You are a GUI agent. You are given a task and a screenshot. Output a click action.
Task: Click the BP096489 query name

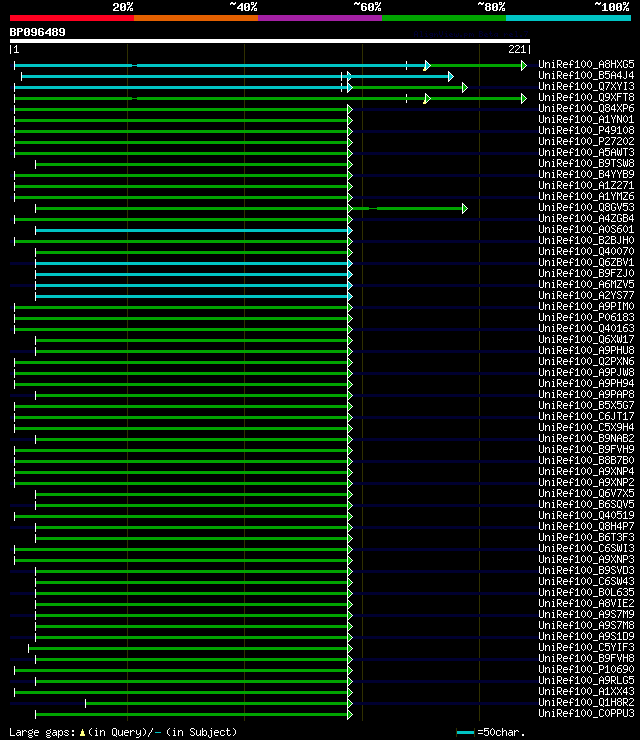pyautogui.click(x=37, y=32)
